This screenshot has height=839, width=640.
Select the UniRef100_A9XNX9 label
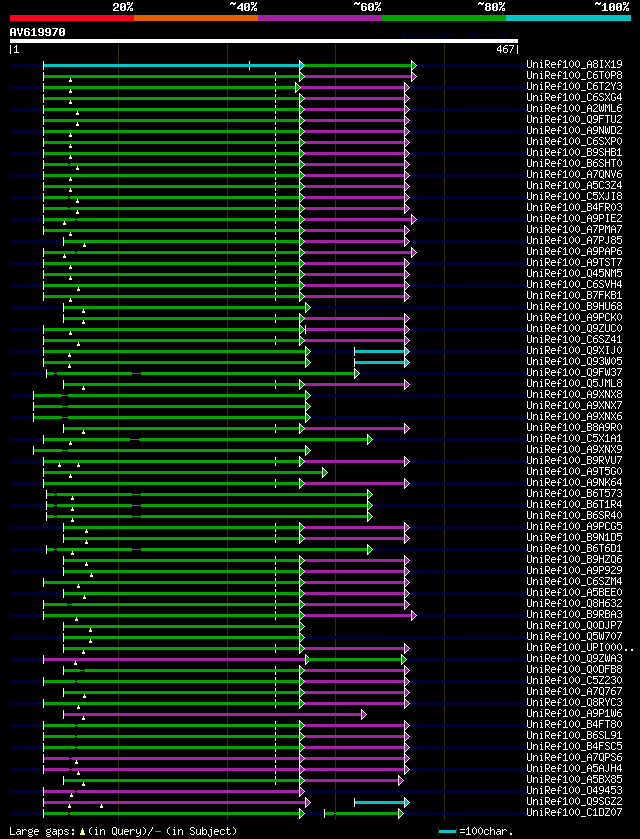click(574, 449)
